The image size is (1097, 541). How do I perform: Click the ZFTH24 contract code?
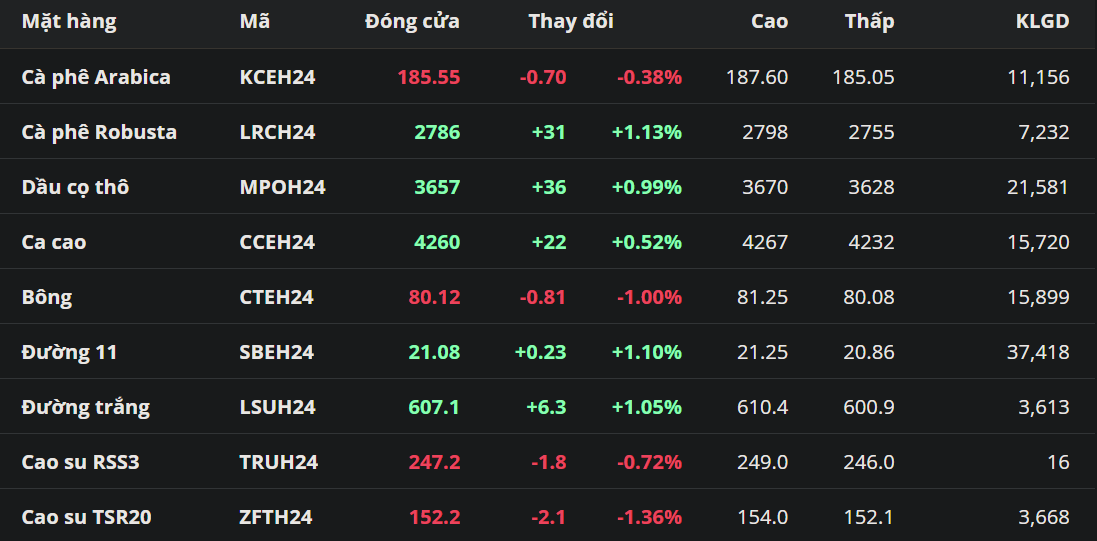coord(276,517)
